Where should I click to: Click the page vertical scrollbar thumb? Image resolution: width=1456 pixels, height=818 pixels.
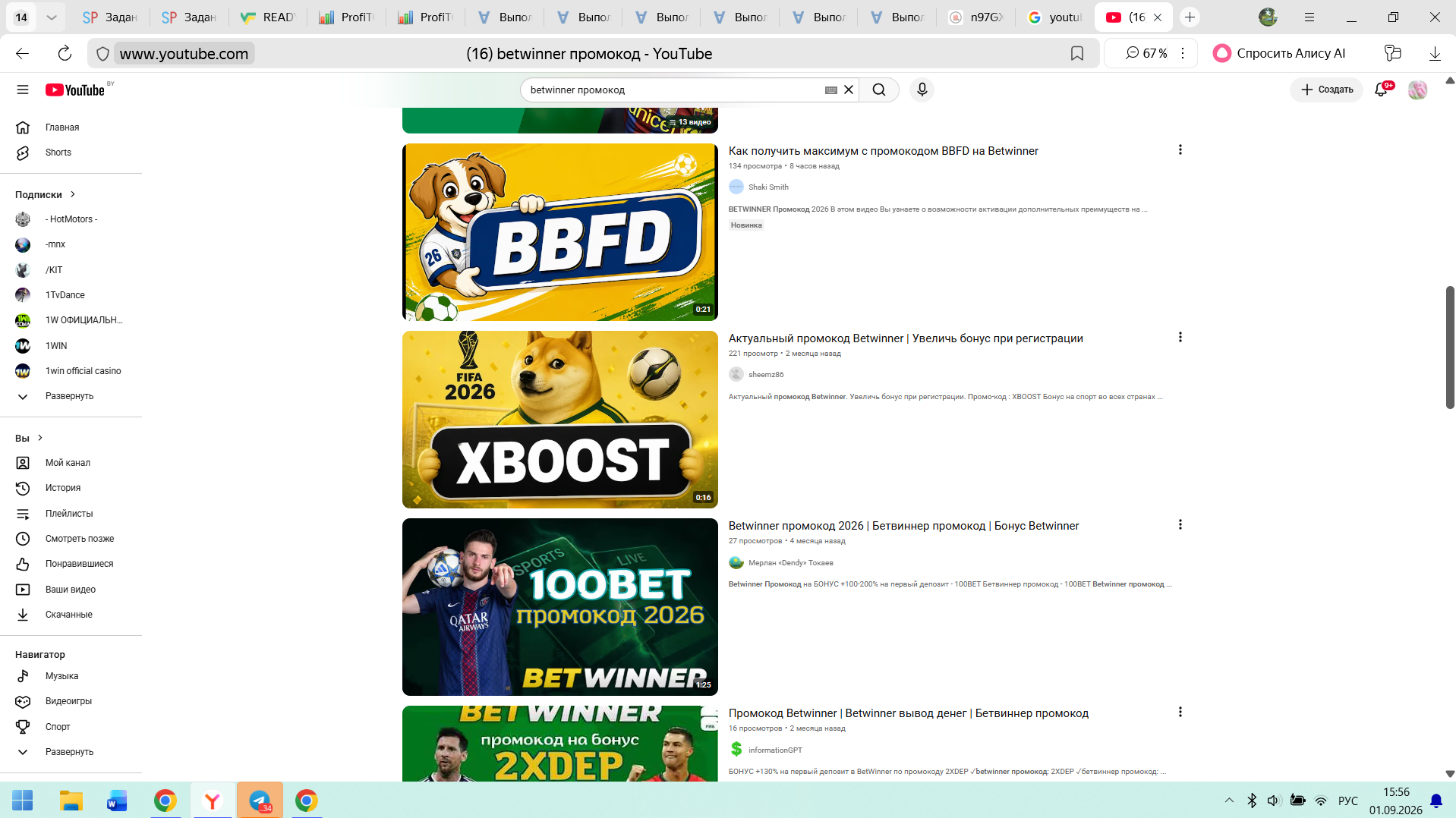(1449, 348)
